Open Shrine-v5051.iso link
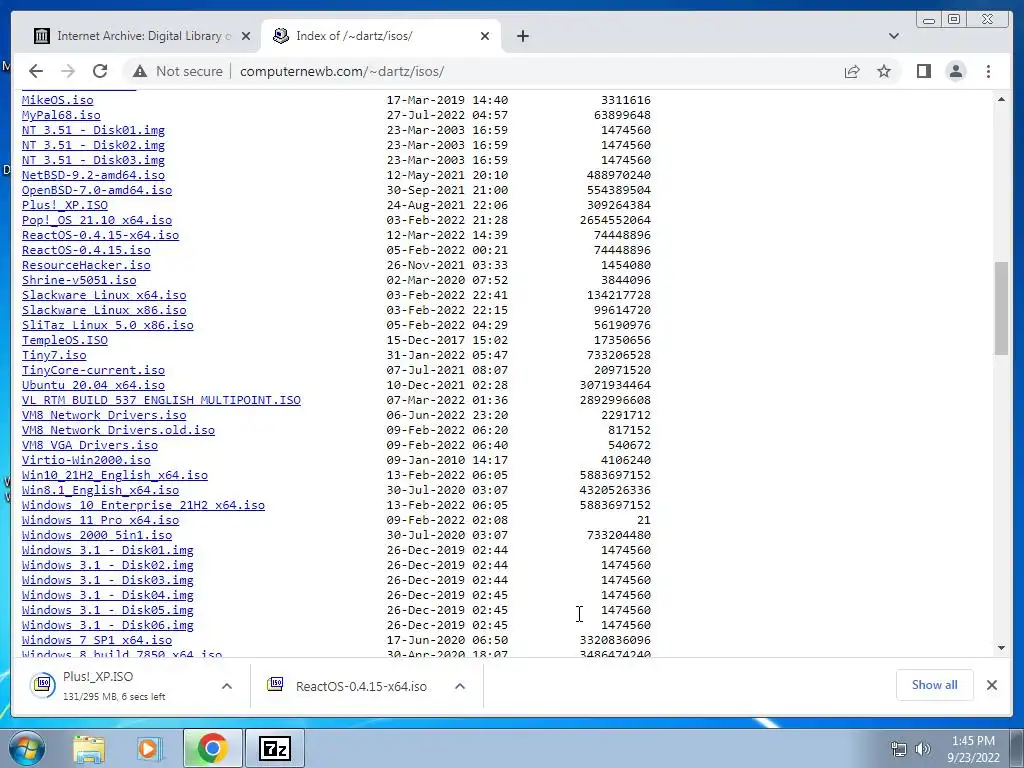Image resolution: width=1024 pixels, height=768 pixels. [x=79, y=280]
